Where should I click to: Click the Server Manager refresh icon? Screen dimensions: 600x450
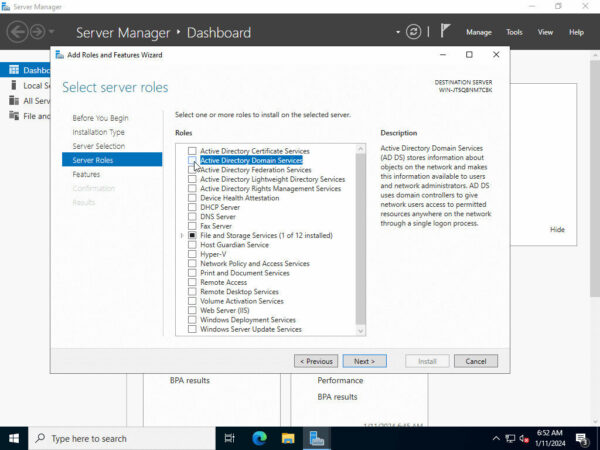414,32
